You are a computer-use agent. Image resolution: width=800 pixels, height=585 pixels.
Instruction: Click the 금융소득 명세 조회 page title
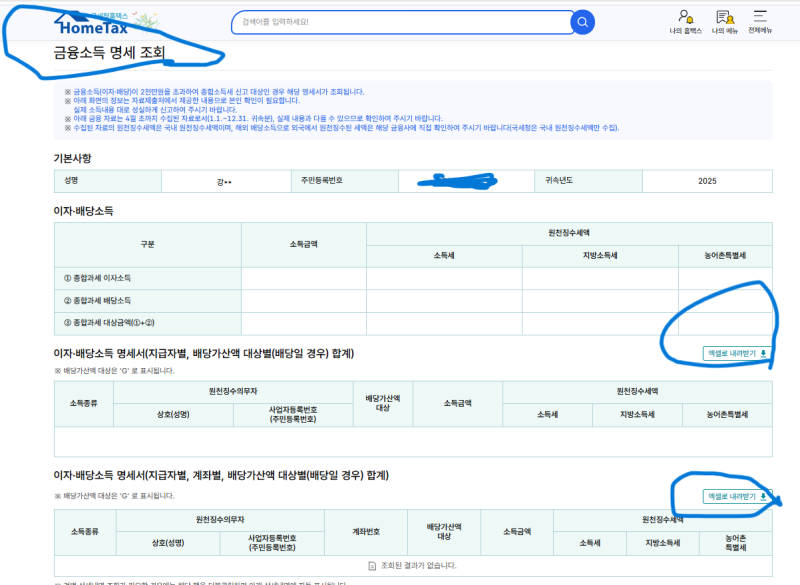(x=109, y=53)
